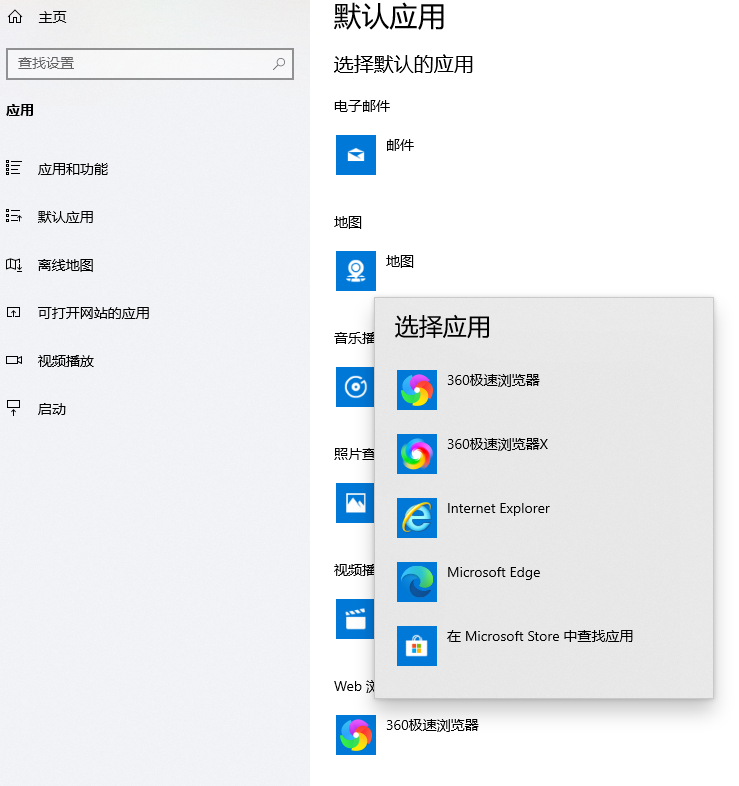Click the 电子邮件 section label

click(361, 106)
